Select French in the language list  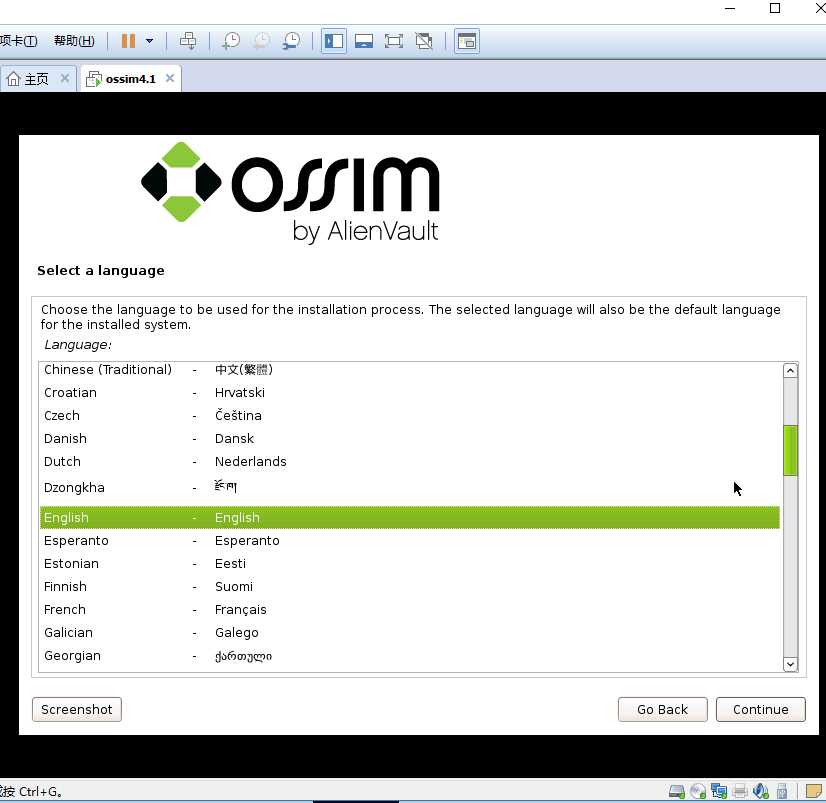tap(410, 610)
